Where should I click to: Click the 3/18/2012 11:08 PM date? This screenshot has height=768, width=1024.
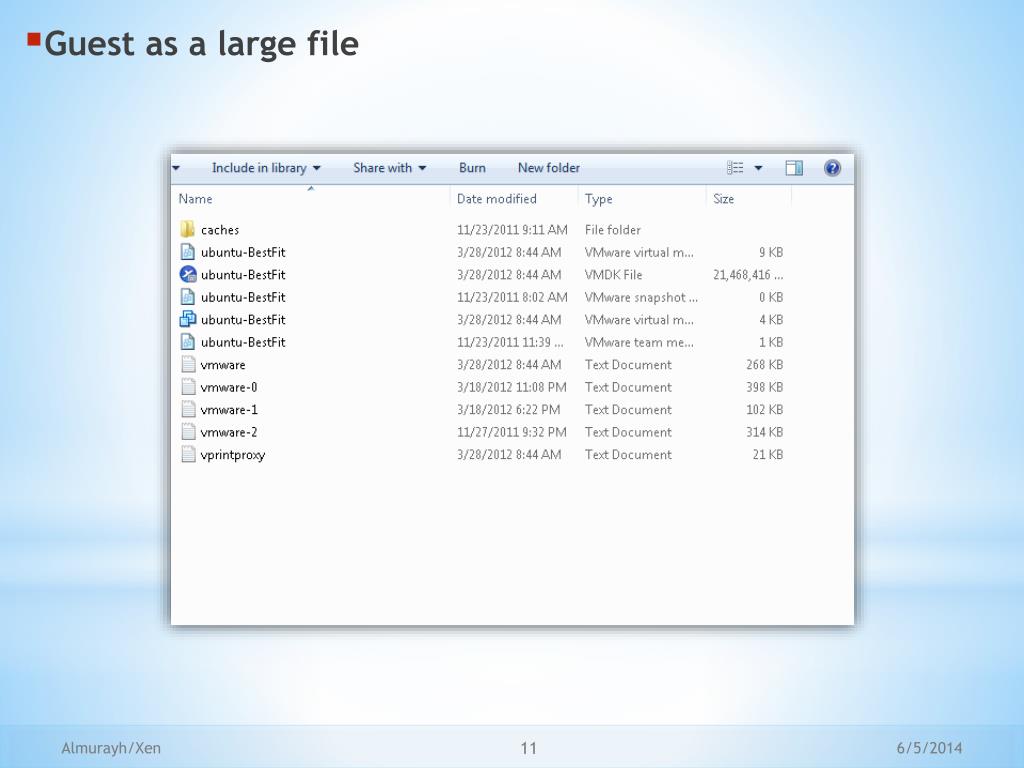pos(511,387)
